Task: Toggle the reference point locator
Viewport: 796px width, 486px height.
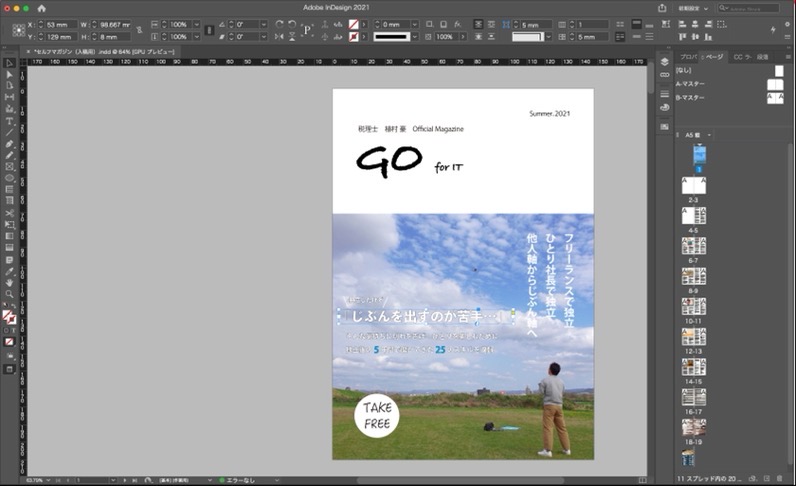Action: click(19, 30)
